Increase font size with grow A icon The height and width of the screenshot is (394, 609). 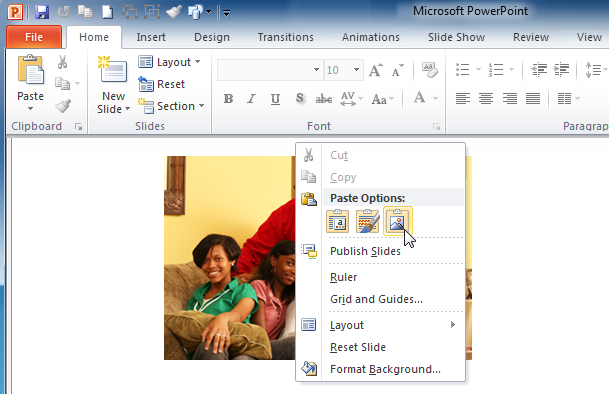pos(376,70)
